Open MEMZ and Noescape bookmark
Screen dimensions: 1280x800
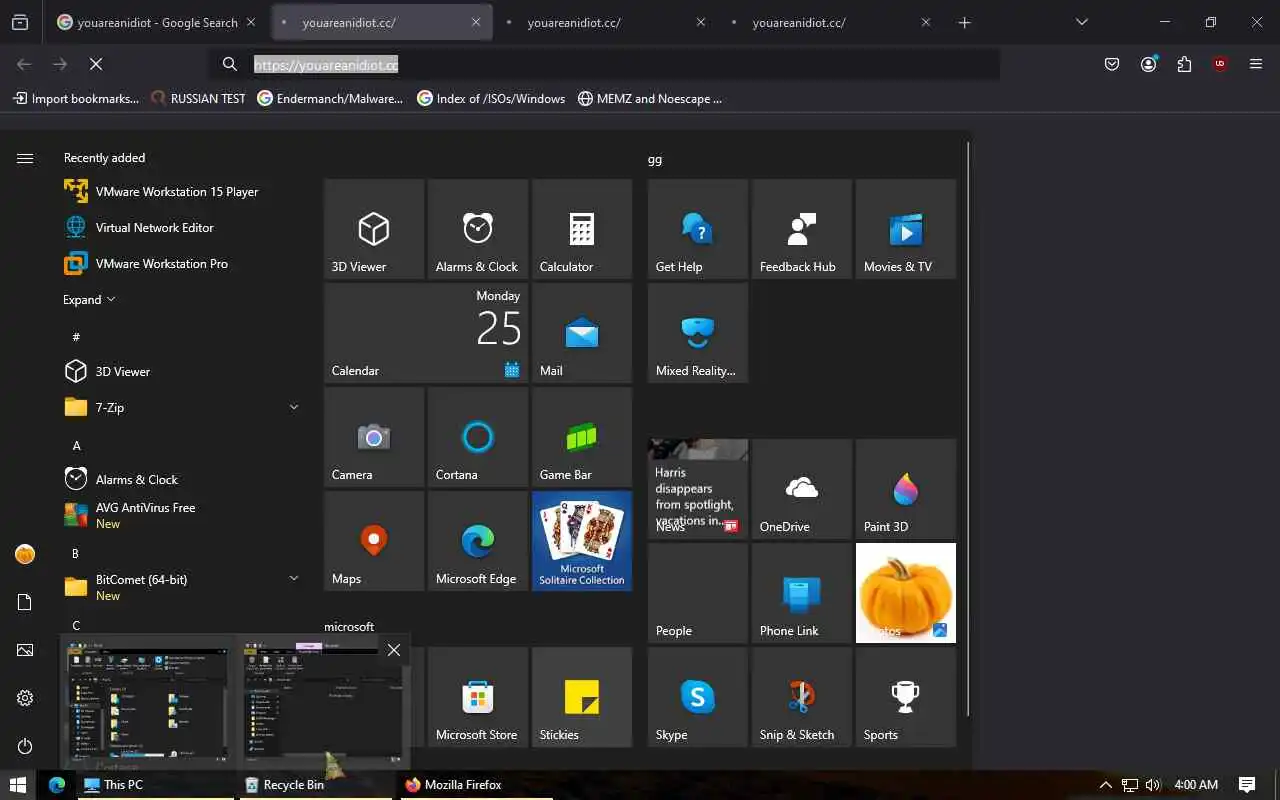650,98
